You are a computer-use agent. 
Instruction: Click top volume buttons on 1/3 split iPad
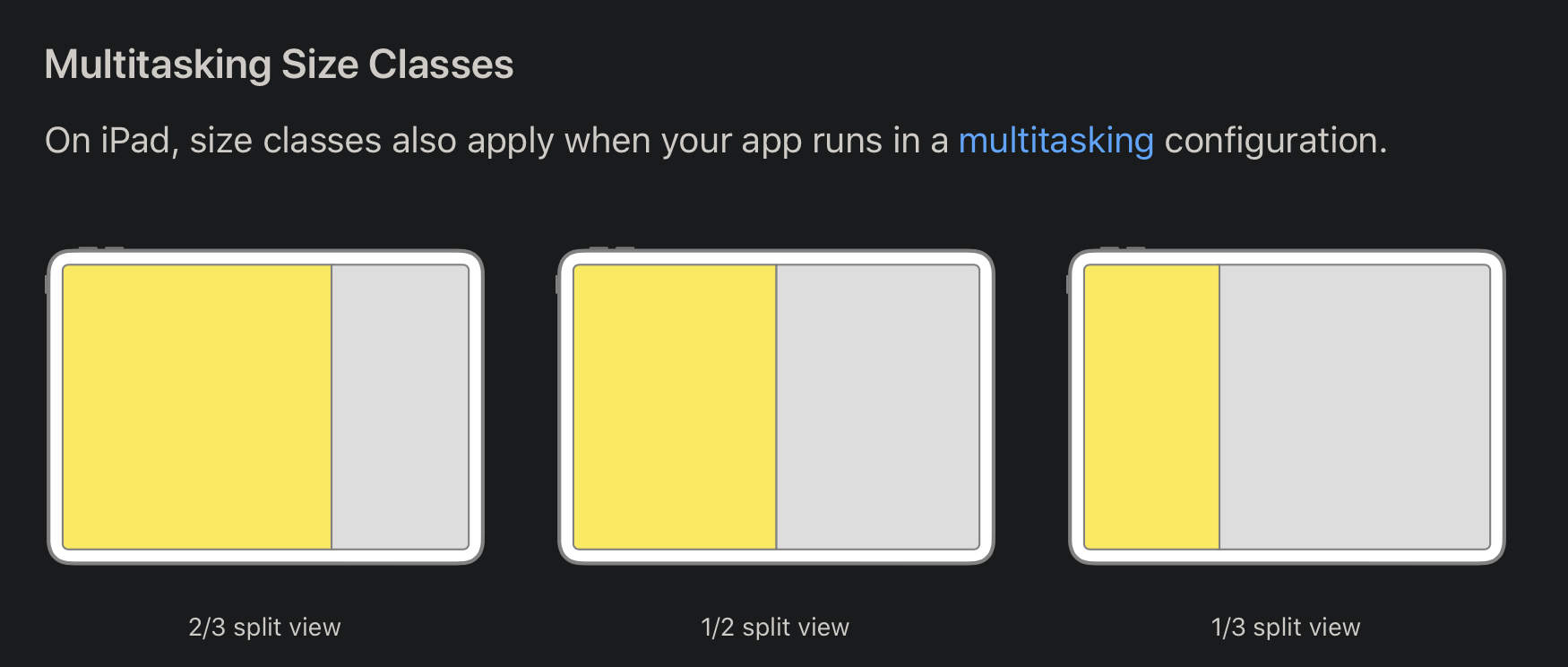coord(1122,248)
